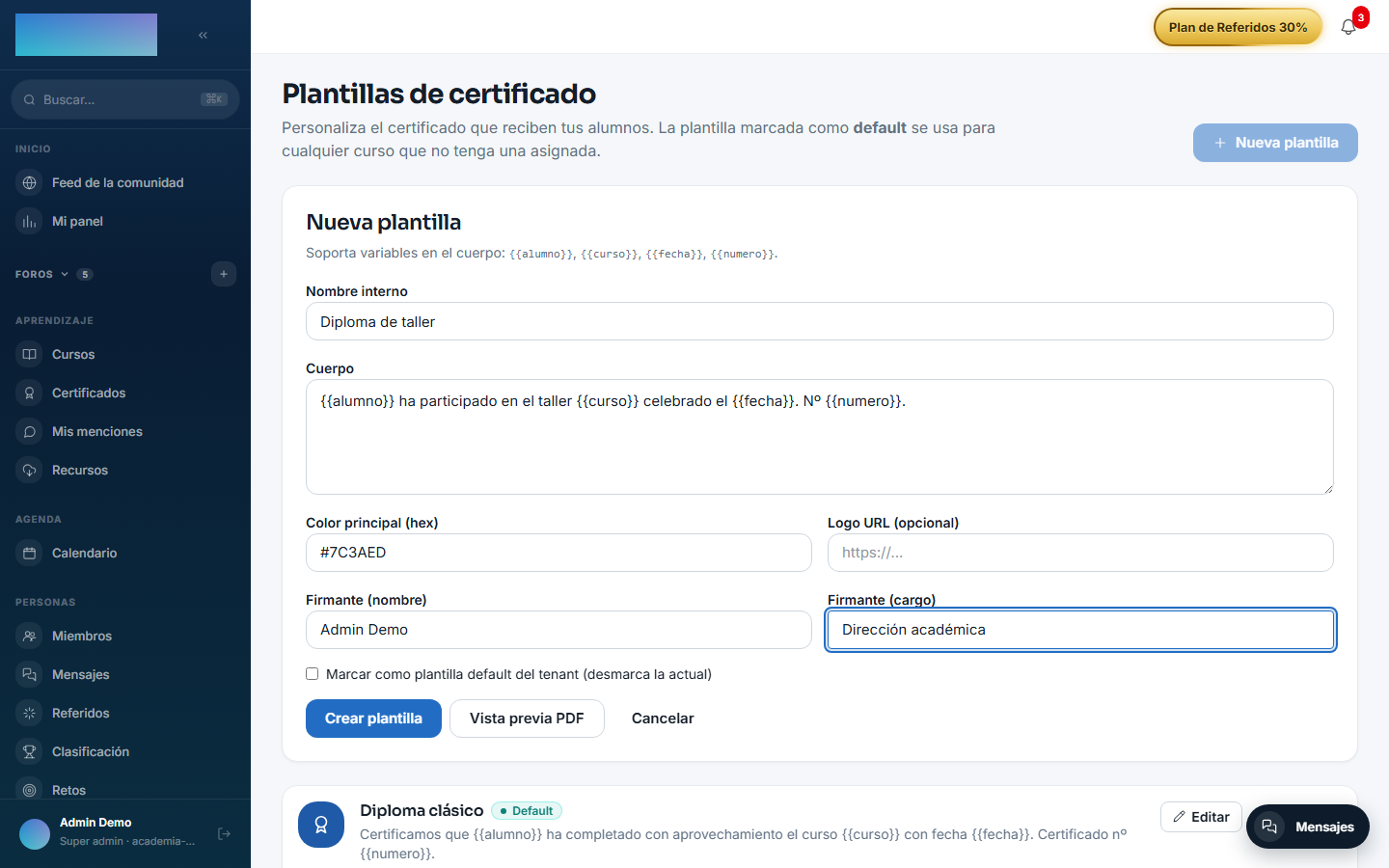Click the Feed de la comunidad globe icon
1389x868 pixels.
tap(30, 182)
